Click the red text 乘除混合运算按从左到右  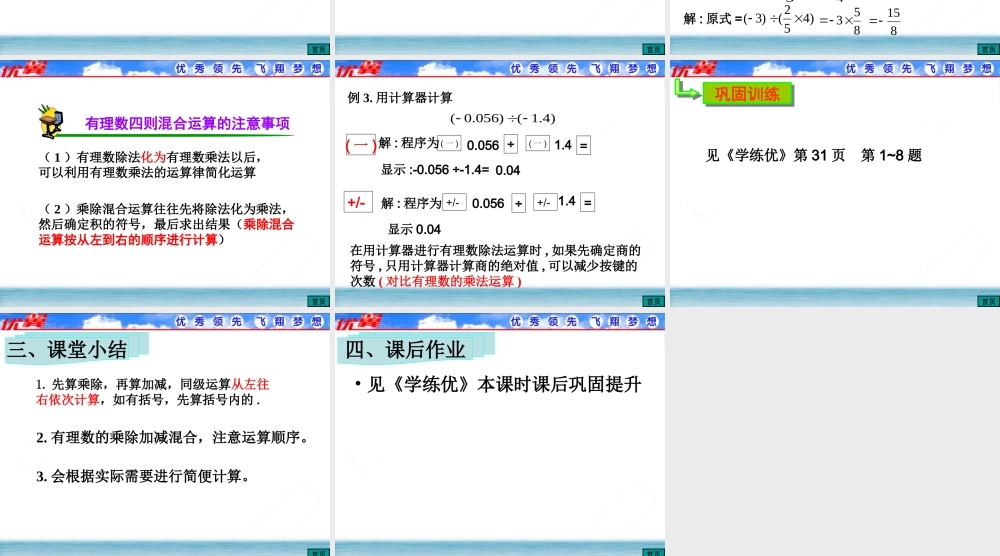click(166, 232)
